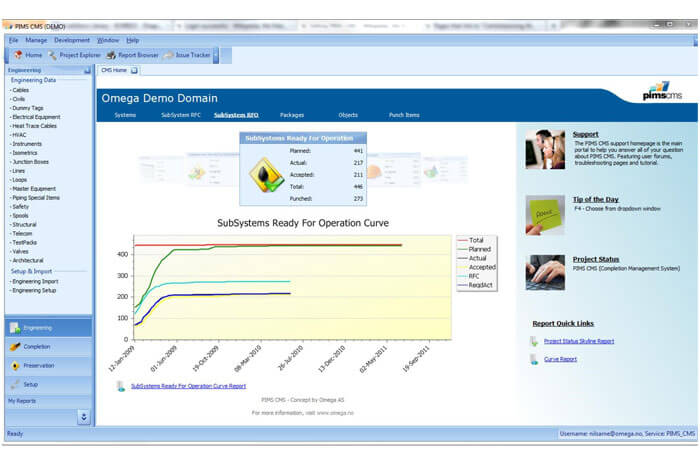Open Isometrics entry

[x=25, y=153]
